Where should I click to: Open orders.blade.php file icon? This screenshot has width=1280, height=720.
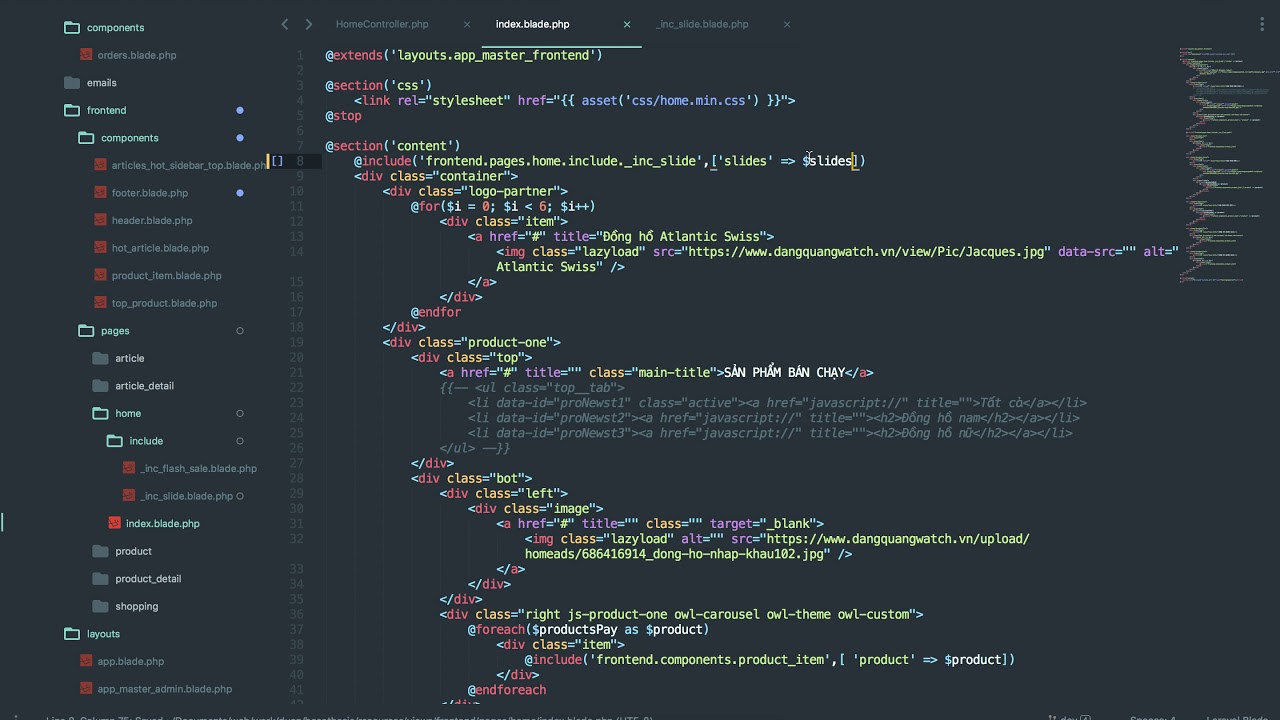(87, 55)
